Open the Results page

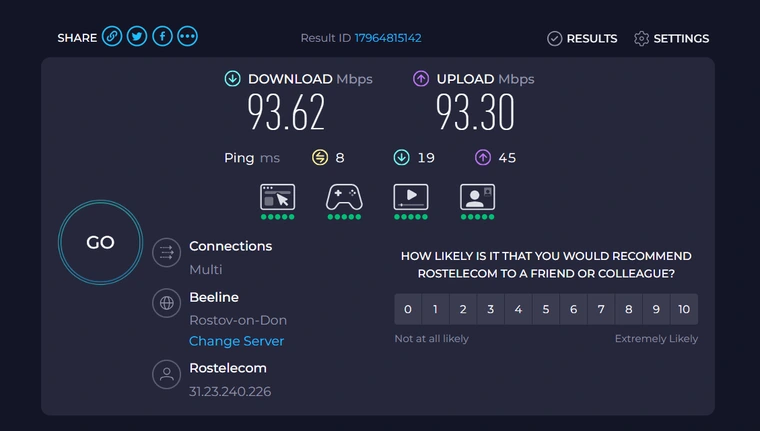point(582,38)
